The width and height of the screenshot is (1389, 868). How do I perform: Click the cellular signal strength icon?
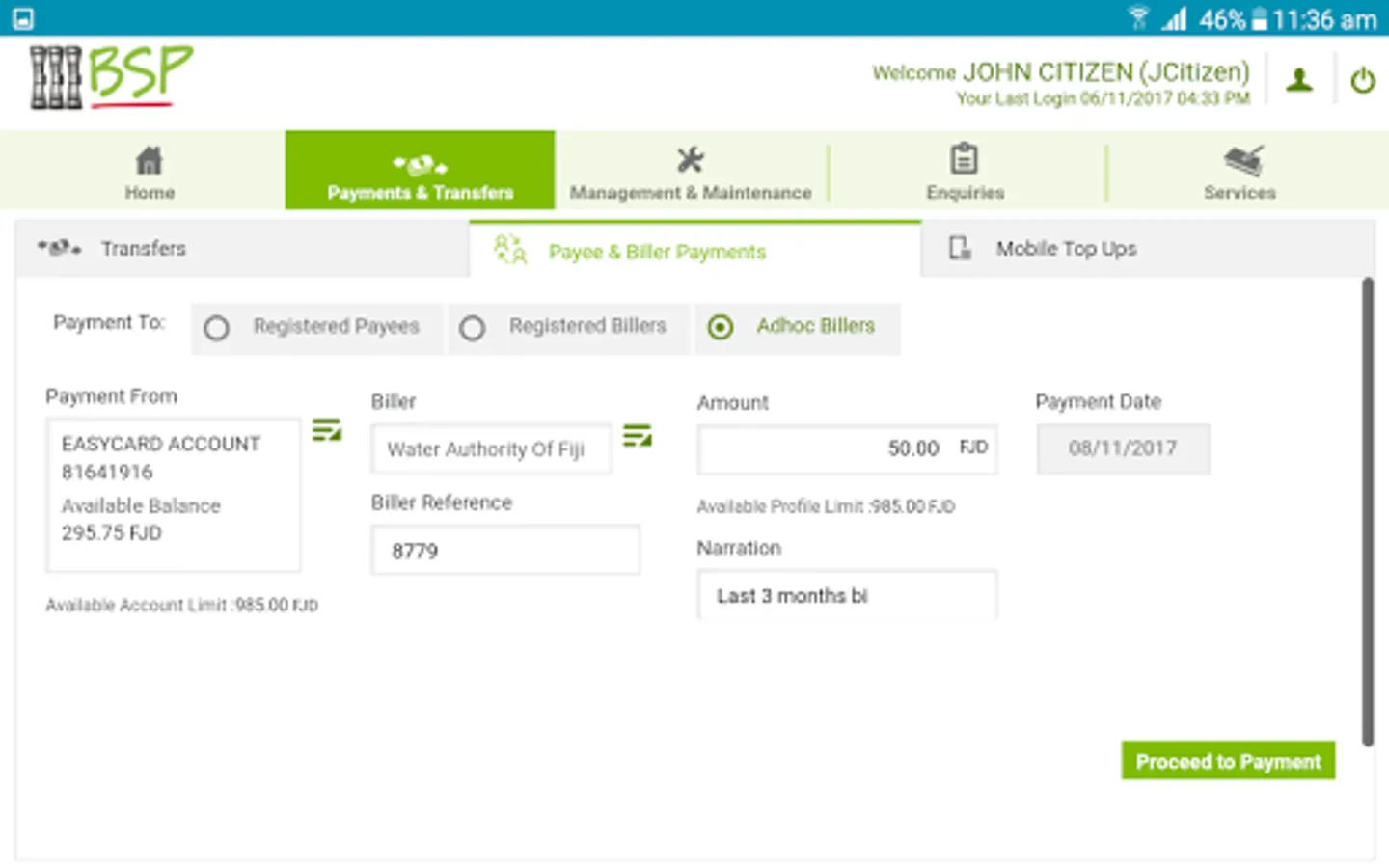1174,18
